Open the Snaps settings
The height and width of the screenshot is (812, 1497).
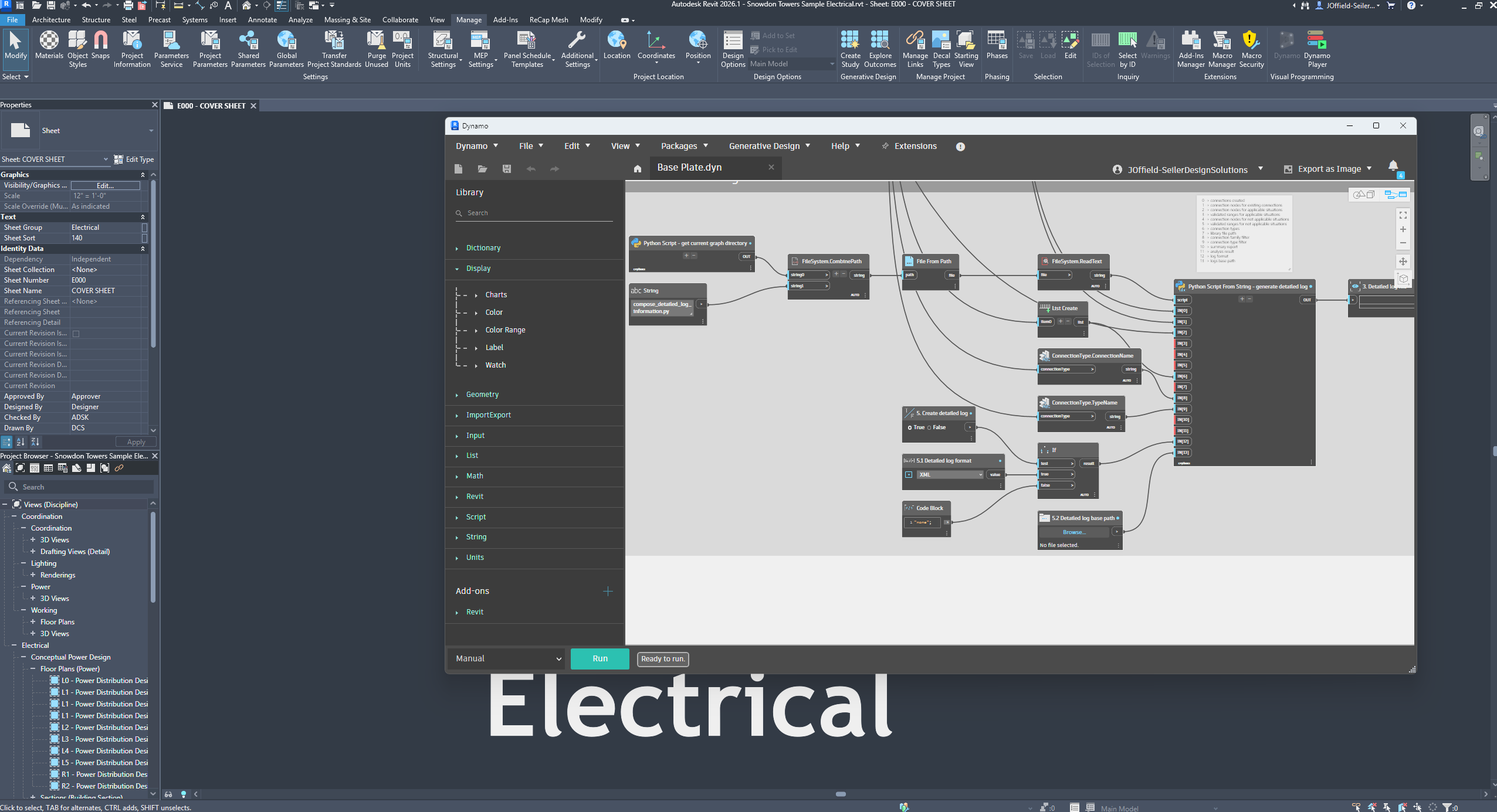coord(101,46)
